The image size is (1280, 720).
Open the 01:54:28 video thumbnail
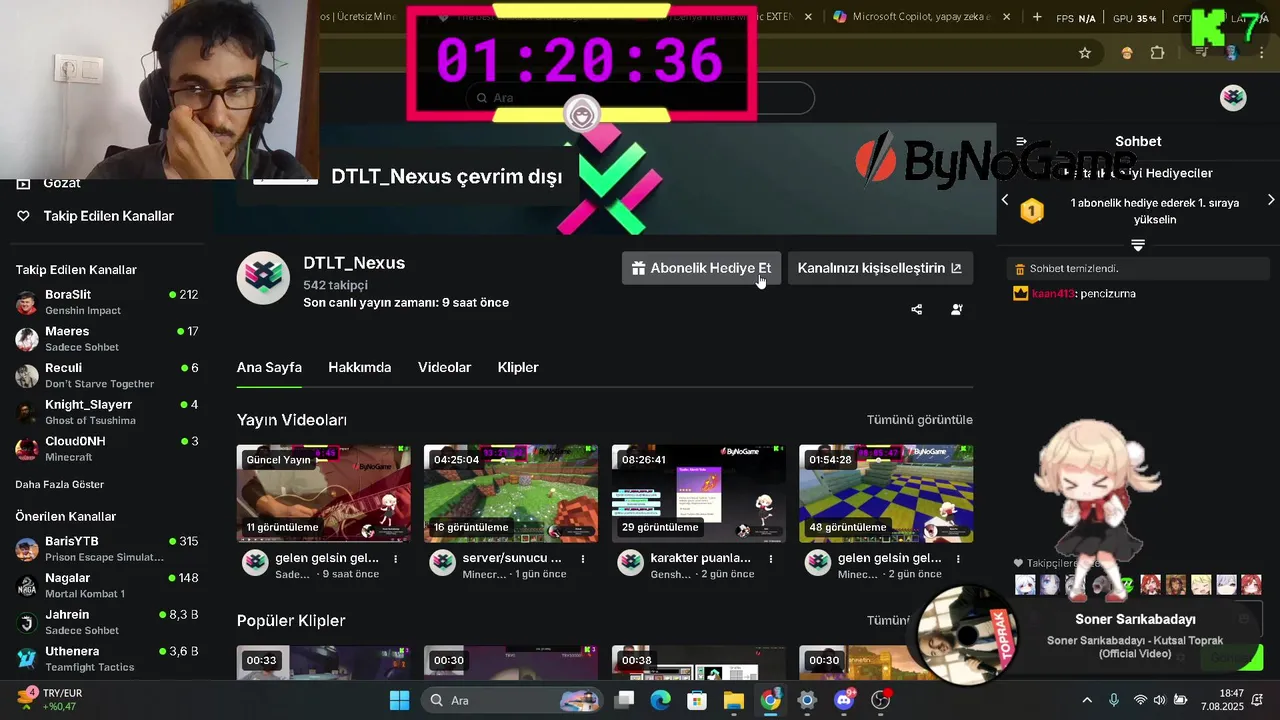(886, 494)
